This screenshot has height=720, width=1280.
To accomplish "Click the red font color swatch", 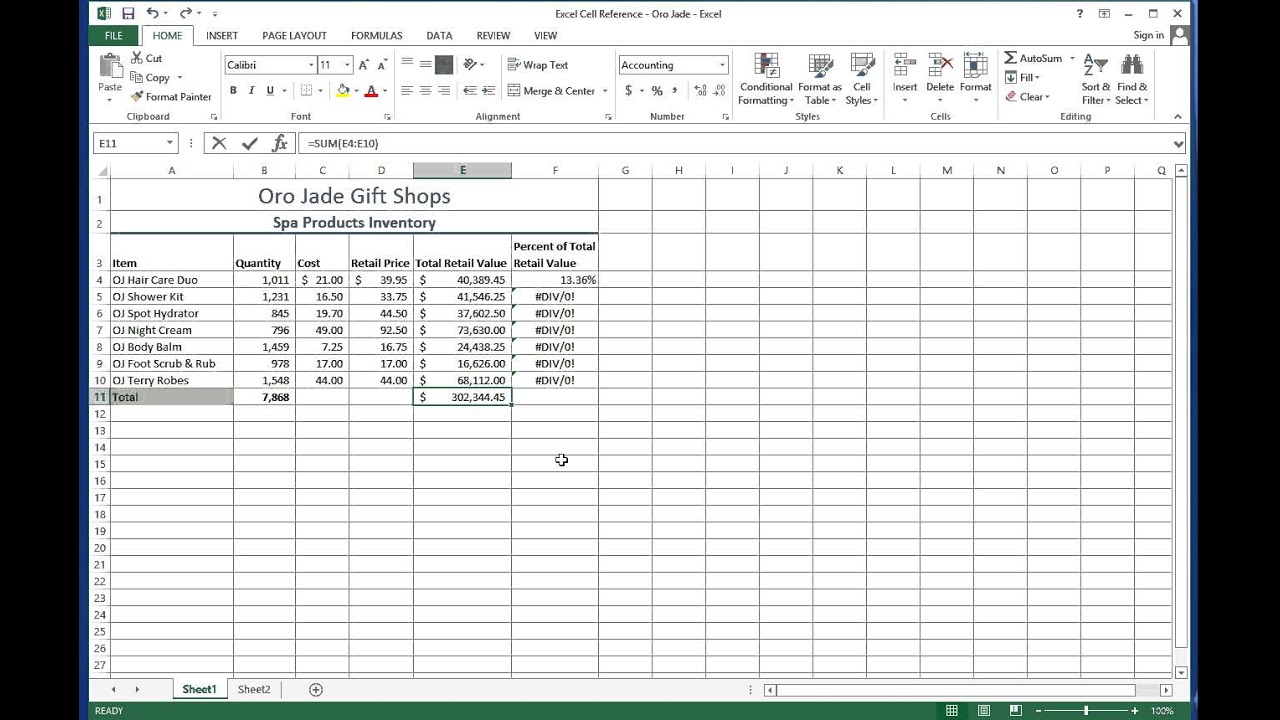I will (x=371, y=91).
